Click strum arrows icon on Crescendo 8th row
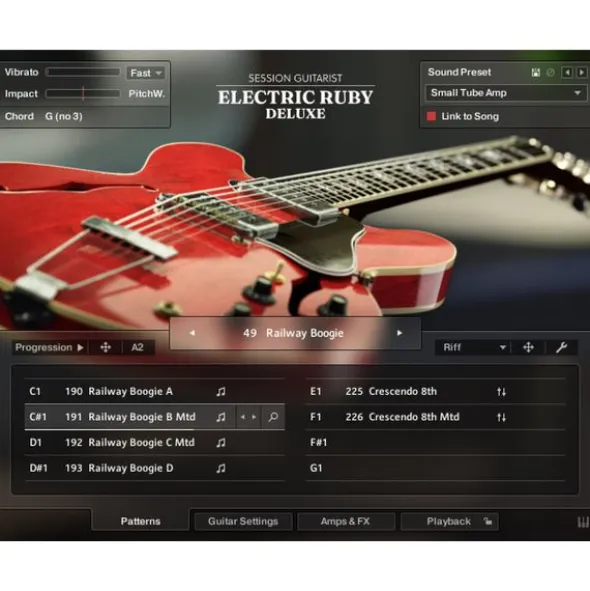The width and height of the screenshot is (590, 591). pyautogui.click(x=501, y=392)
